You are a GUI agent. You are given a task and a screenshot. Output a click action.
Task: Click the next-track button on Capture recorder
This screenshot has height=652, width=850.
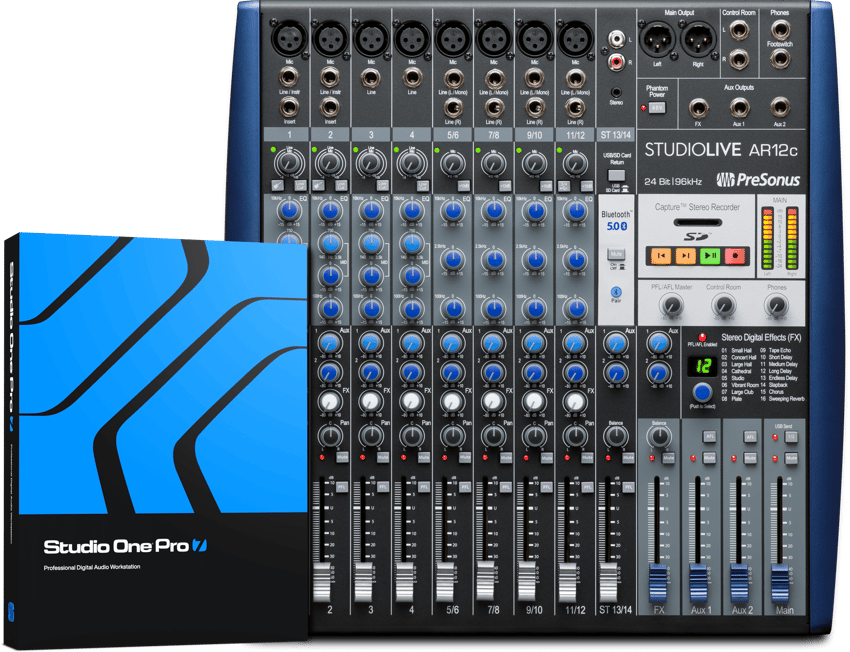[685, 255]
